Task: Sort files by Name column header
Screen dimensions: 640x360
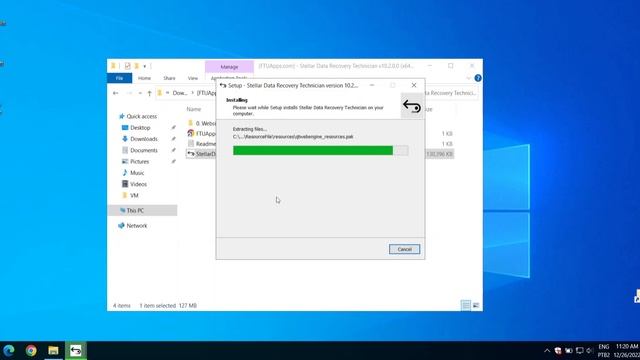Action: 194,109
